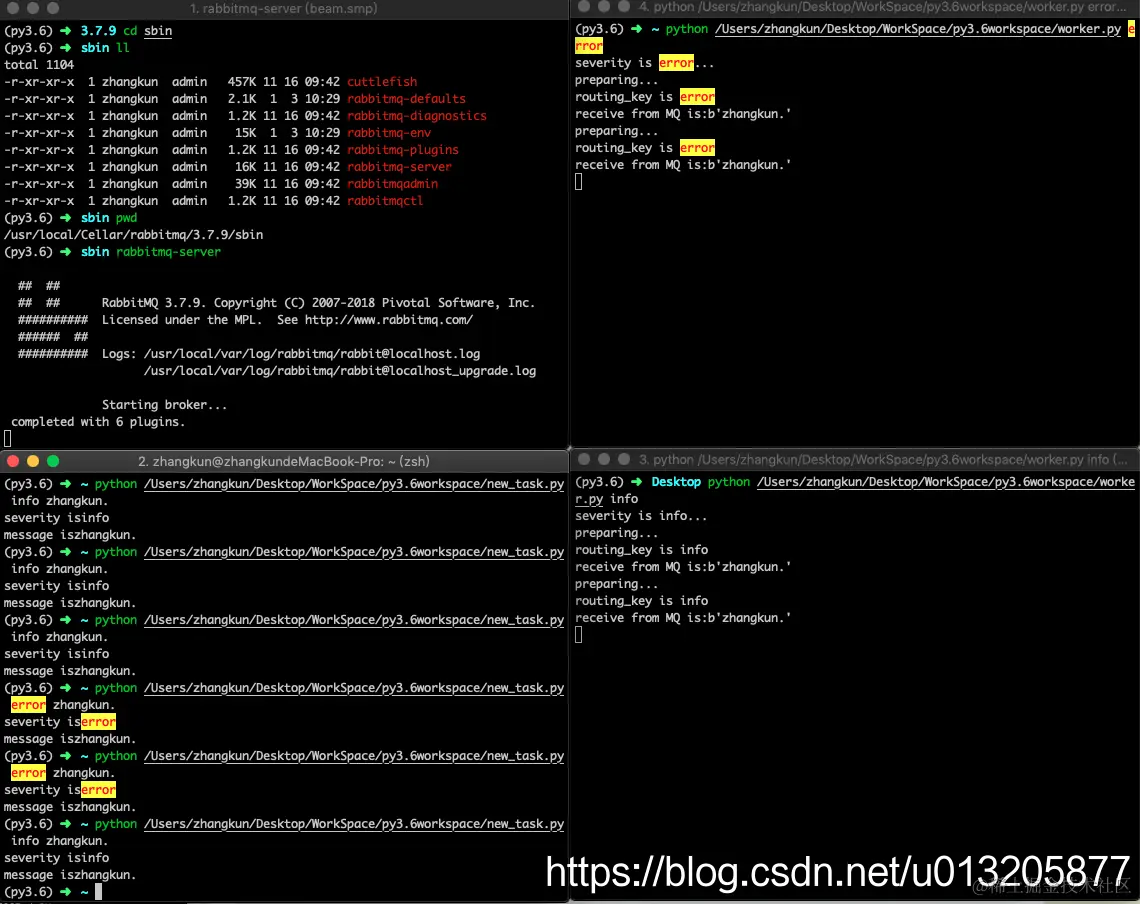Click the underlined sbin argument after cd
Image resolution: width=1140 pixels, height=904 pixels.
coord(158,31)
